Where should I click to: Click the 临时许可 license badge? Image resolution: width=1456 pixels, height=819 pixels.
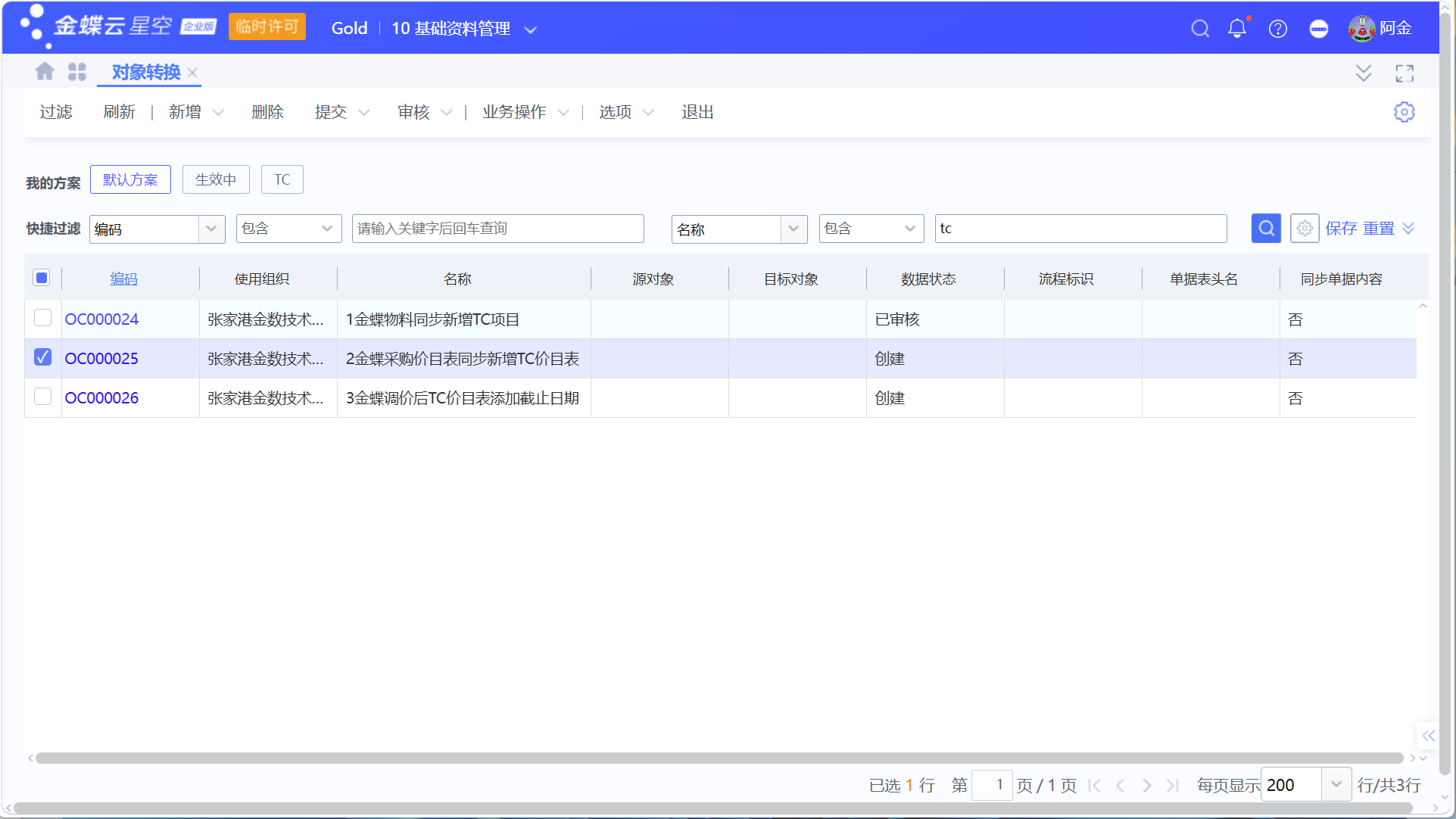coord(267,26)
